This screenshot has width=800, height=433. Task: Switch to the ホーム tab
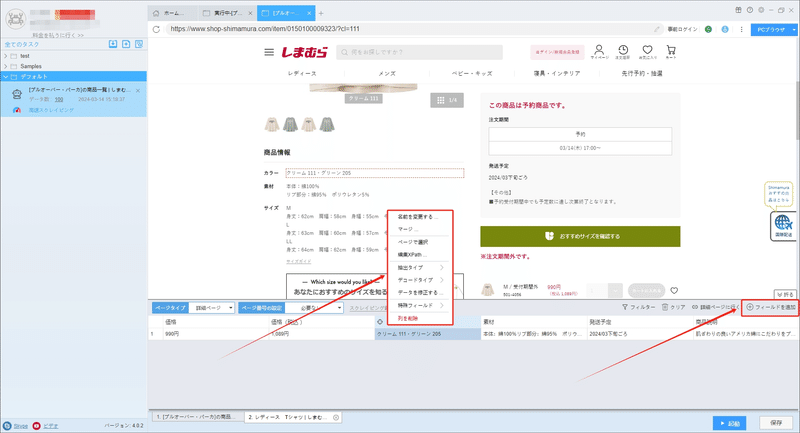pos(171,13)
